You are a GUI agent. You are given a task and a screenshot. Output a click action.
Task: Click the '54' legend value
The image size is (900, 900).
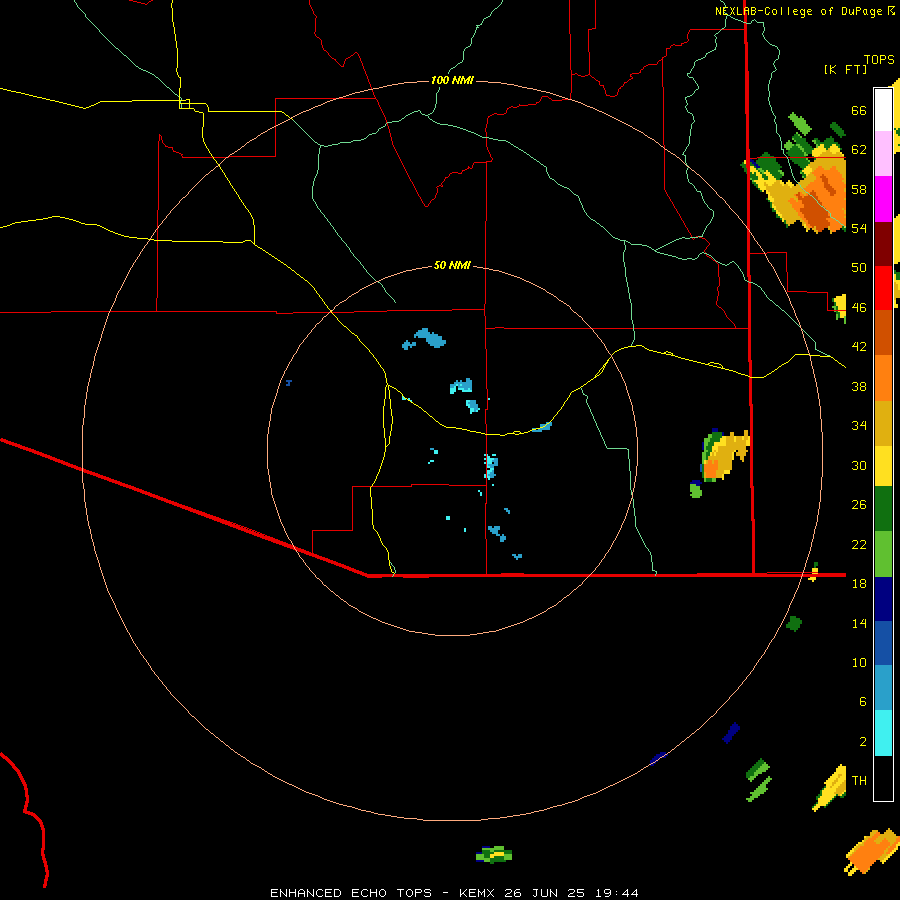click(x=859, y=228)
